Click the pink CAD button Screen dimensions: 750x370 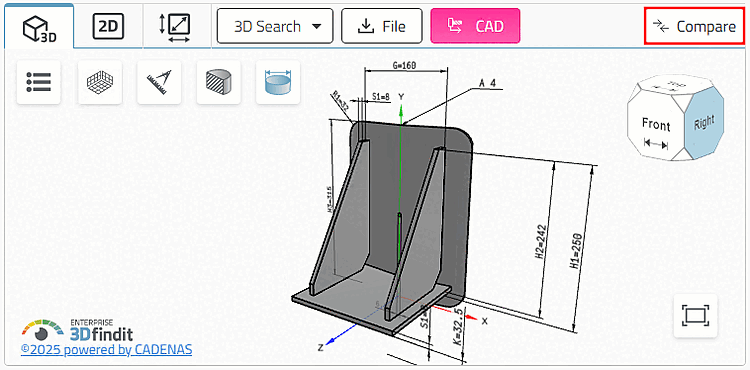coord(475,26)
